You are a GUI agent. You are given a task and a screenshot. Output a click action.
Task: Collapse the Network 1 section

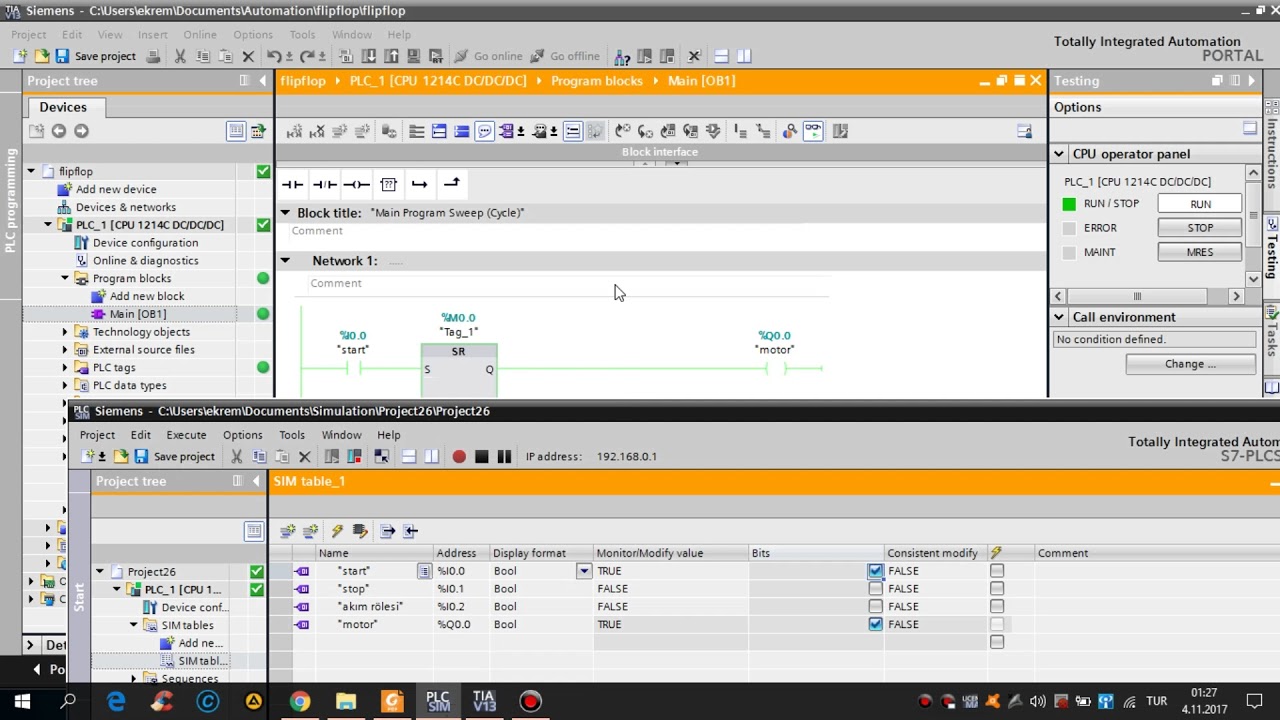coord(285,261)
